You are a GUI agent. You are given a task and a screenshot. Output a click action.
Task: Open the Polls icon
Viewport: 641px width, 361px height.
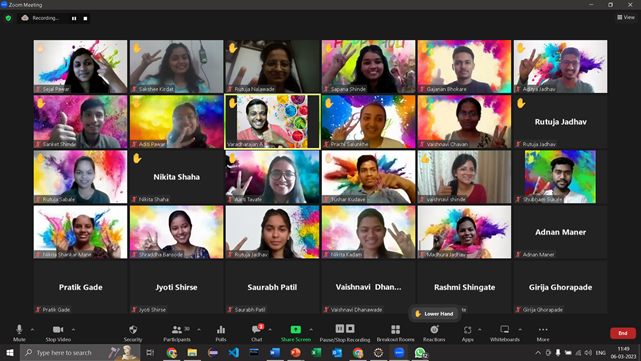[221, 333]
